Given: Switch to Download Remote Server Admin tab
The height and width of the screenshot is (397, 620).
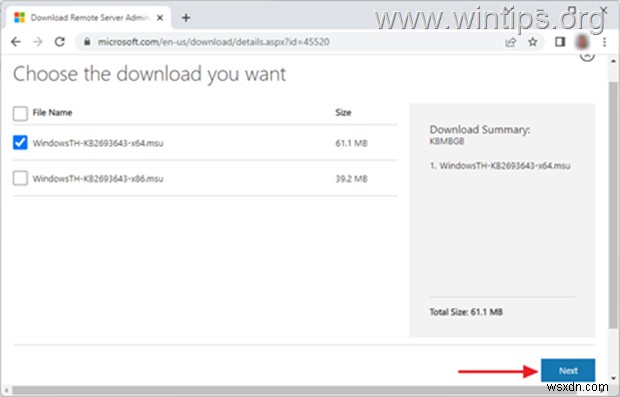Looking at the screenshot, I should [x=90, y=17].
